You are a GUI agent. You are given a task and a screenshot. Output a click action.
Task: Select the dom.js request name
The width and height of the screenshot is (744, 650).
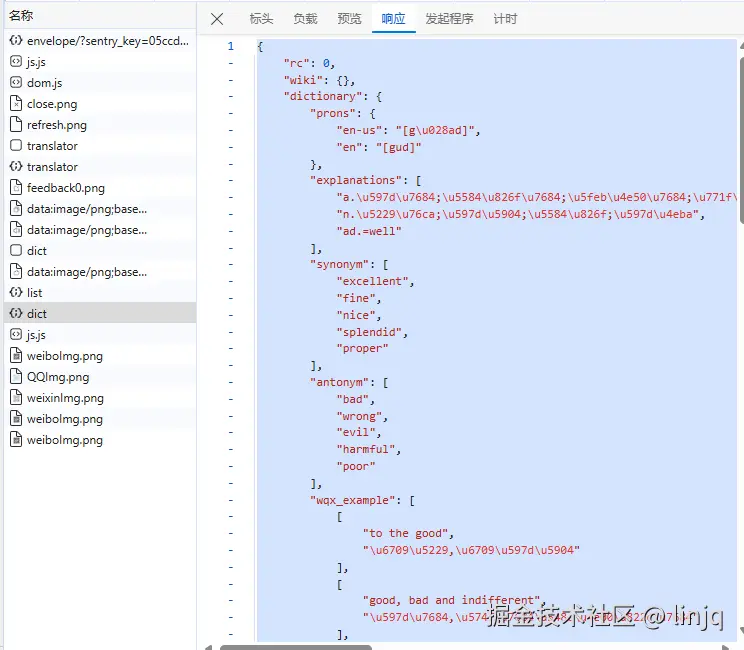click(x=45, y=83)
